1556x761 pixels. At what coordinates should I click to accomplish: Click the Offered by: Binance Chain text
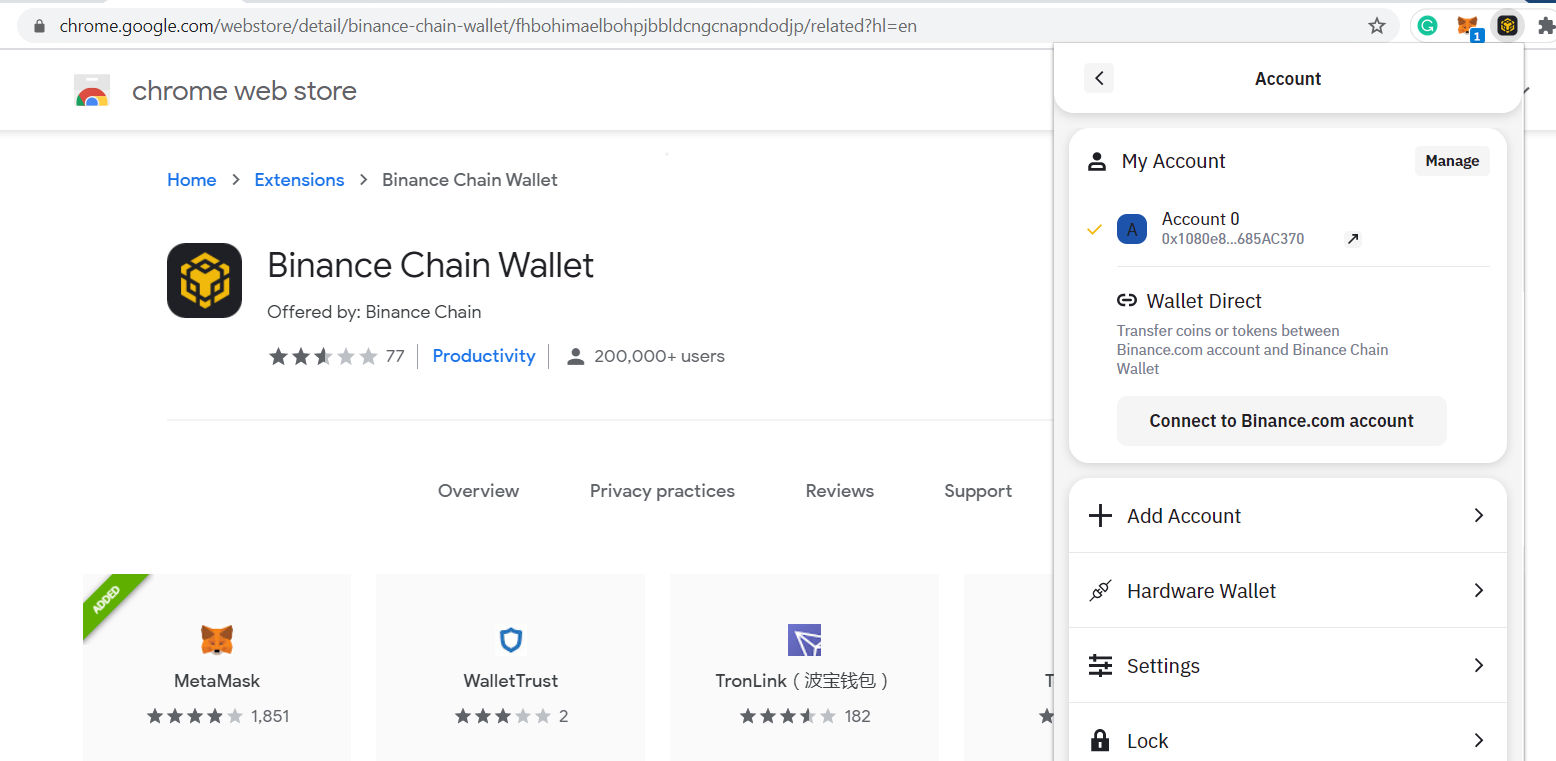pyautogui.click(x=374, y=312)
